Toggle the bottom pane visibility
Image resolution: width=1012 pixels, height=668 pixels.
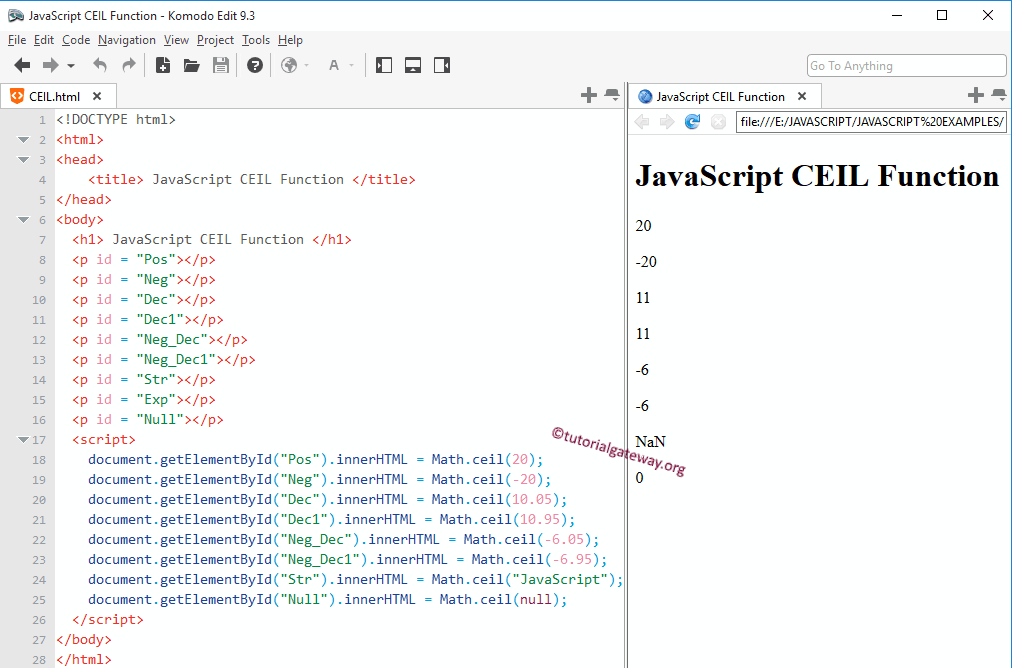tap(412, 65)
